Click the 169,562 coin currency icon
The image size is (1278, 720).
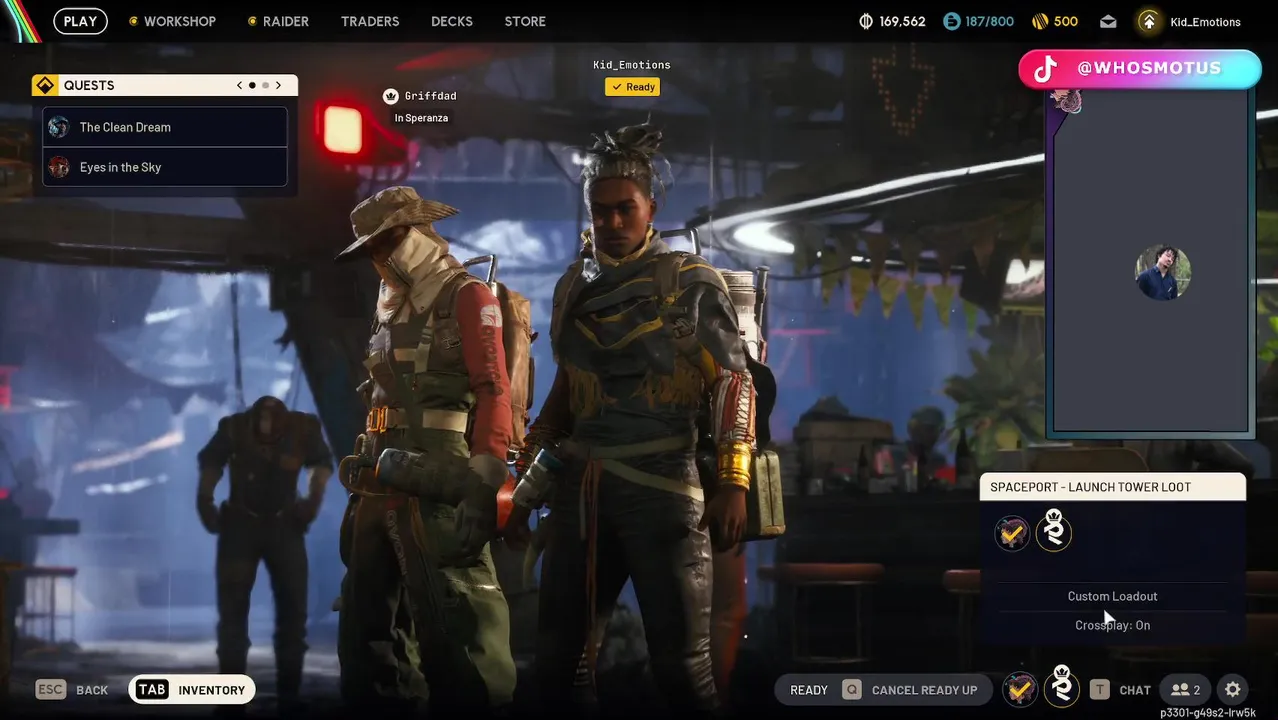point(866,21)
